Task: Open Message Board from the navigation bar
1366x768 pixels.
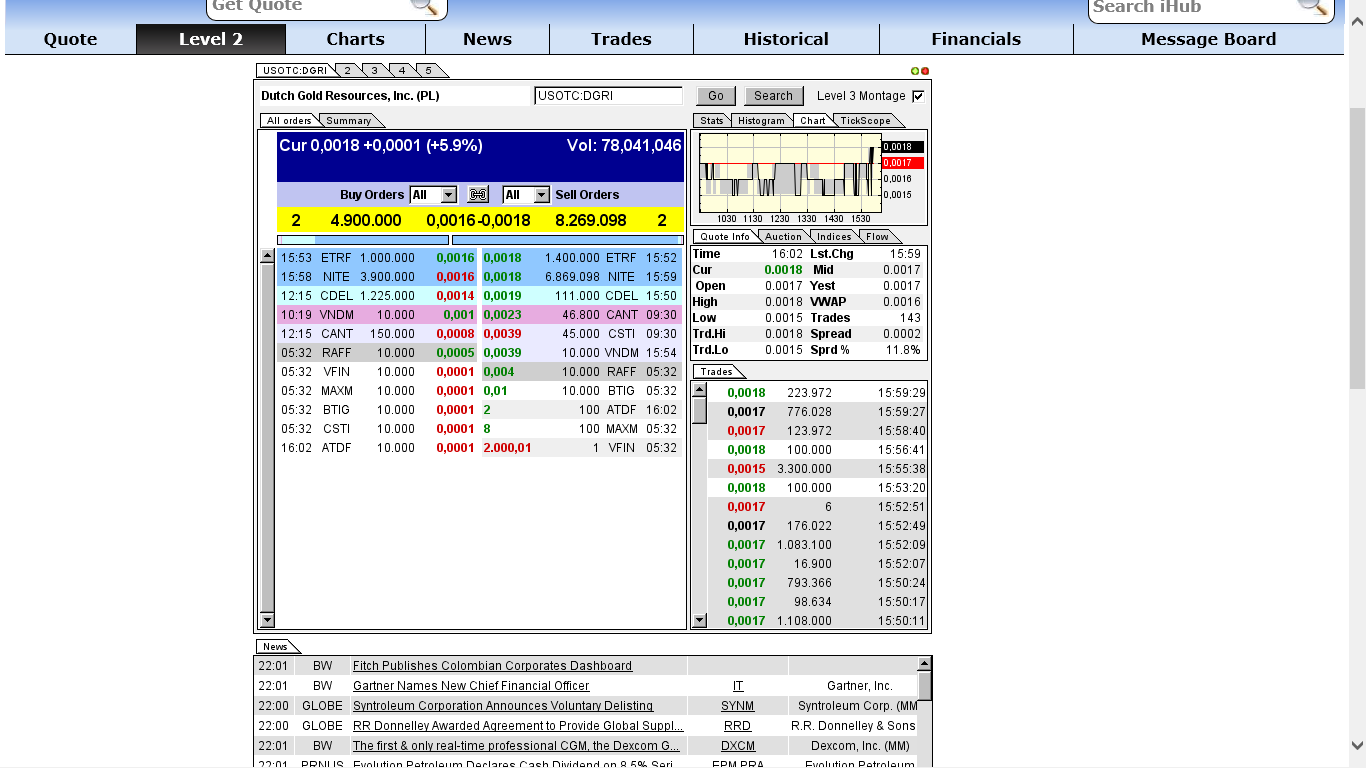Action: click(x=1208, y=39)
